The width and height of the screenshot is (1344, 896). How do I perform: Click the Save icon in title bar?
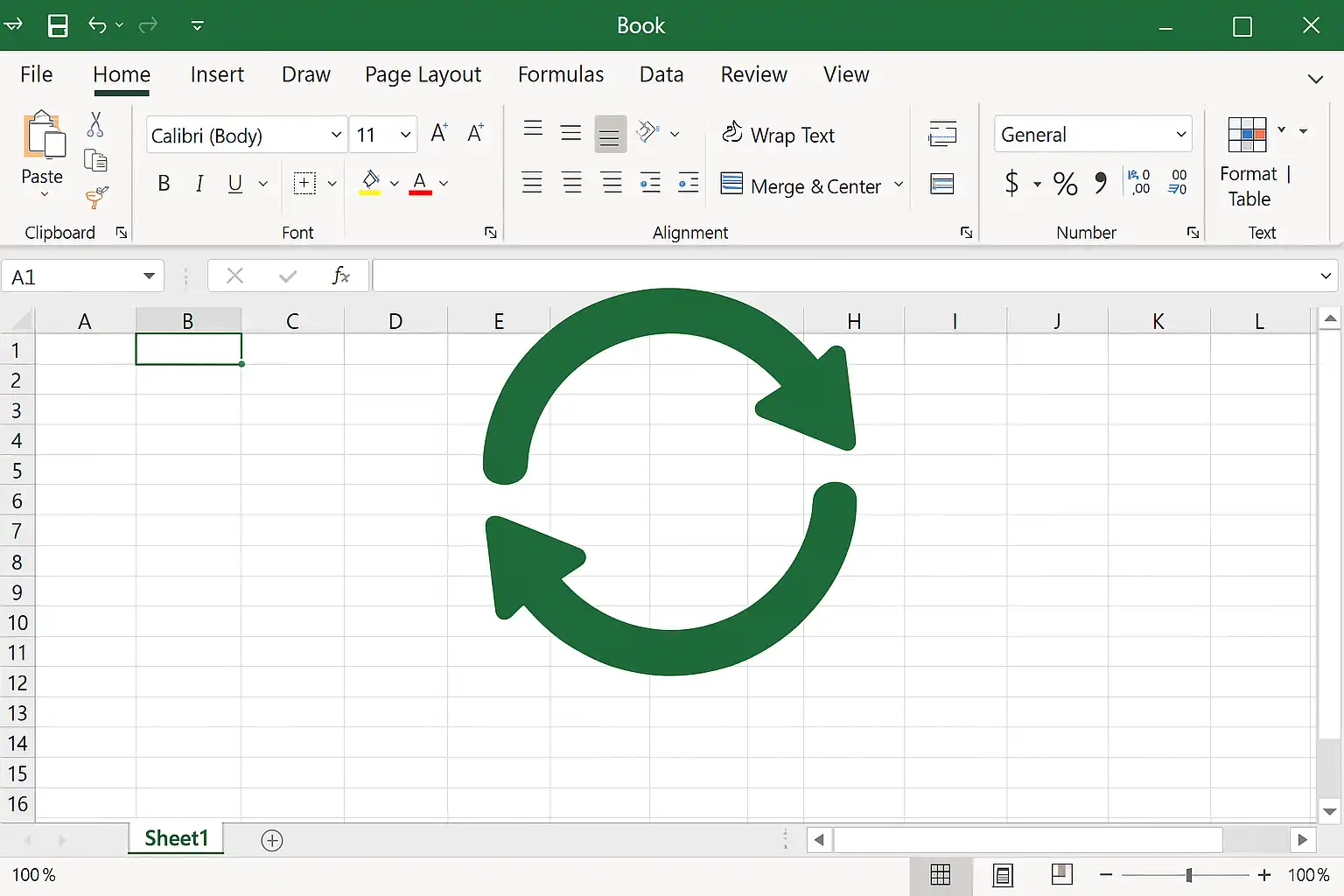click(58, 25)
